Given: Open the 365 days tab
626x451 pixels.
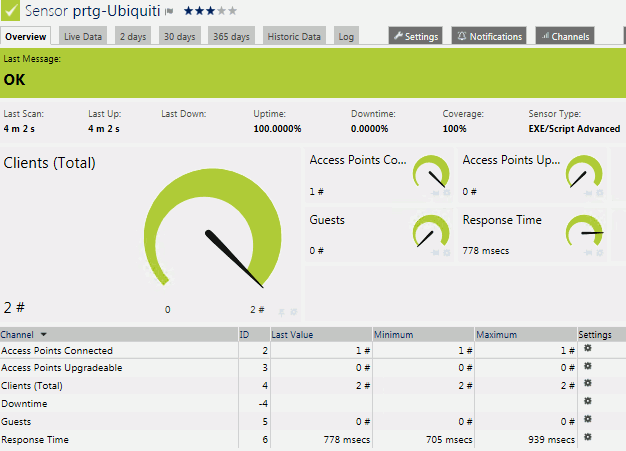Looking at the screenshot, I should tap(231, 36).
